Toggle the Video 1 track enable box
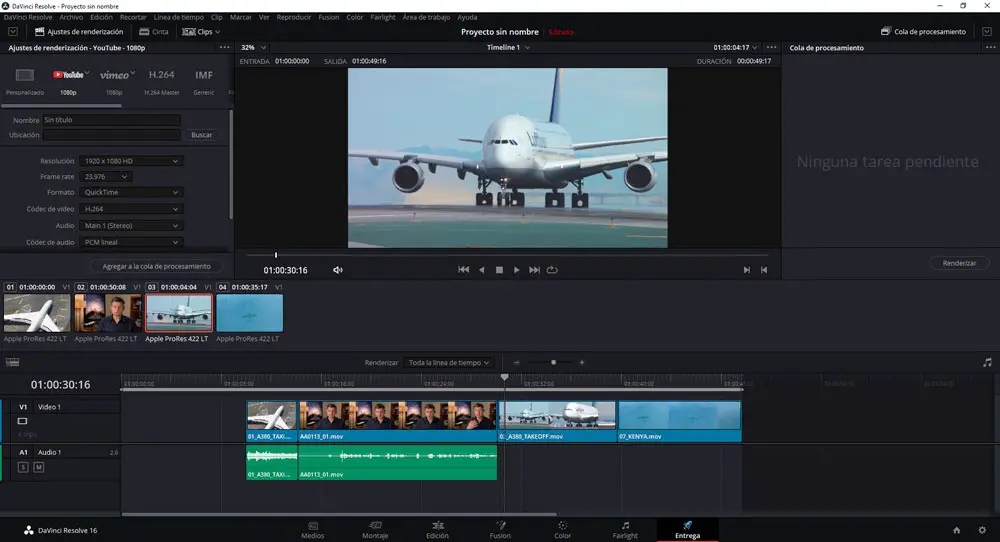The height and width of the screenshot is (542, 1000). pos(23,421)
